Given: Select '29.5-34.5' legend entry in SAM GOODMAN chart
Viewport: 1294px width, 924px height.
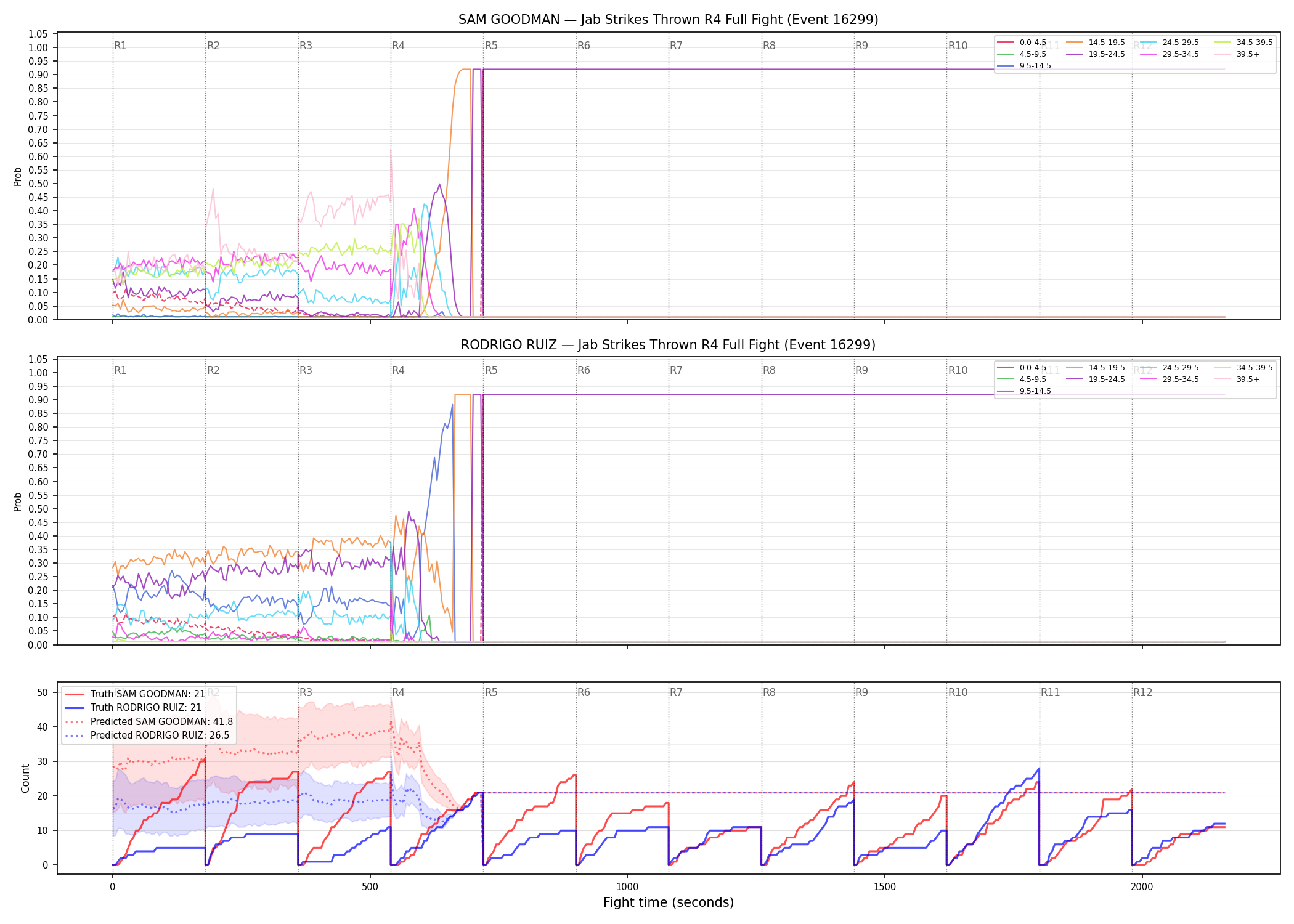Looking at the screenshot, I should click(1170, 54).
